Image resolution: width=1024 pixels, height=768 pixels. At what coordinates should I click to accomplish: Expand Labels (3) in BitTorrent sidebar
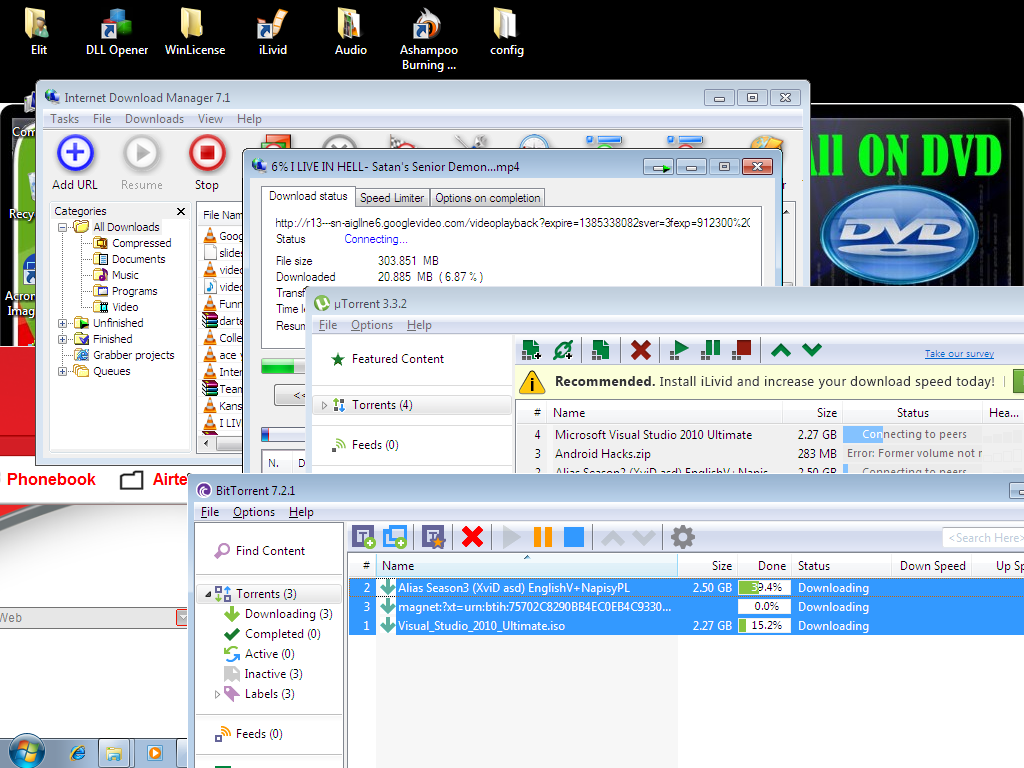(x=217, y=694)
